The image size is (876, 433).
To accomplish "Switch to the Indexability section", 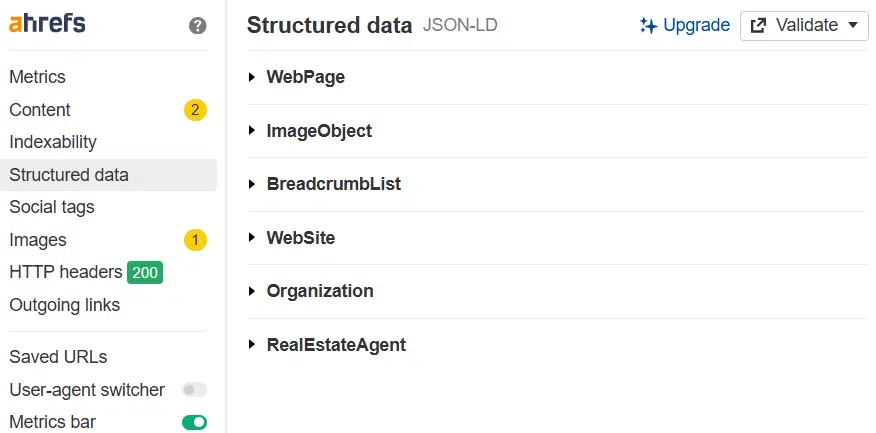I will point(53,142).
